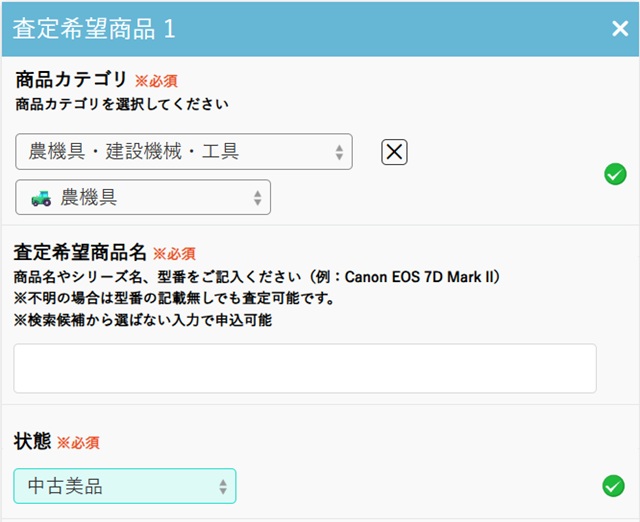Click the green checkmark beside 商品カテゴリ
The width and height of the screenshot is (640, 522).
[x=614, y=175]
